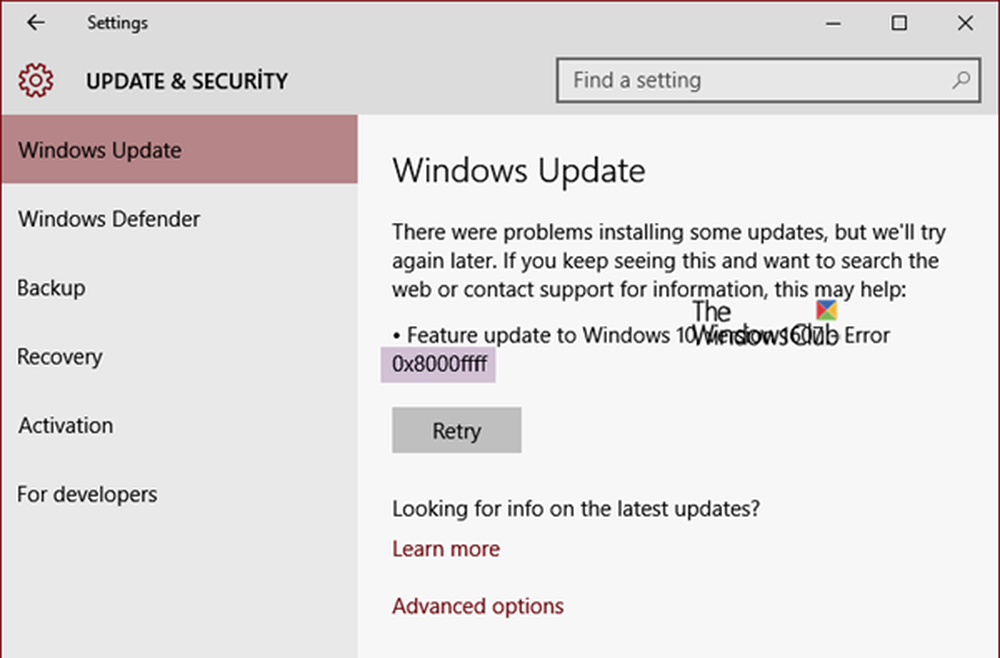This screenshot has height=658, width=1000.
Task: Go to Recovery options
Action: 59,357
